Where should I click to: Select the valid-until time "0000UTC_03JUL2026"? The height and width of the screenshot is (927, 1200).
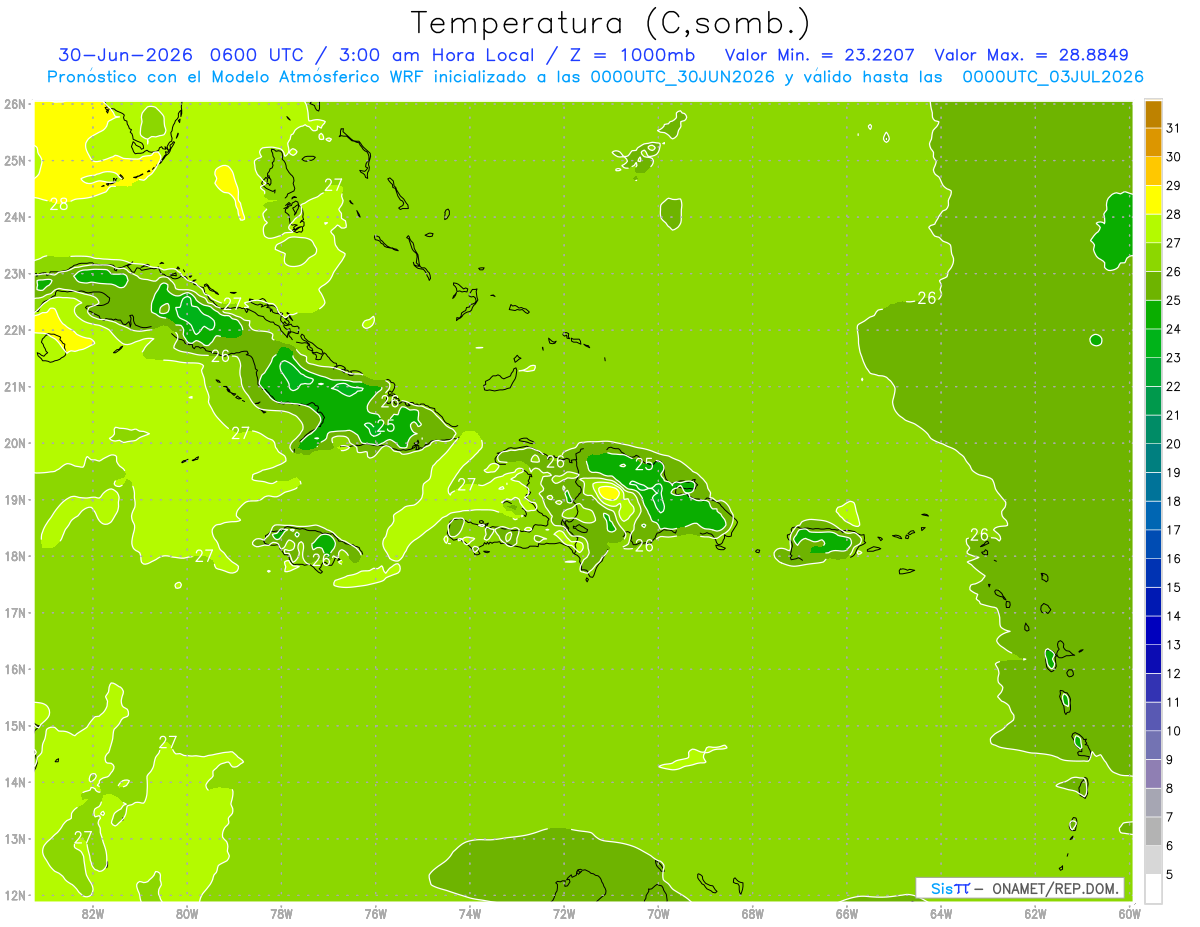1053,77
